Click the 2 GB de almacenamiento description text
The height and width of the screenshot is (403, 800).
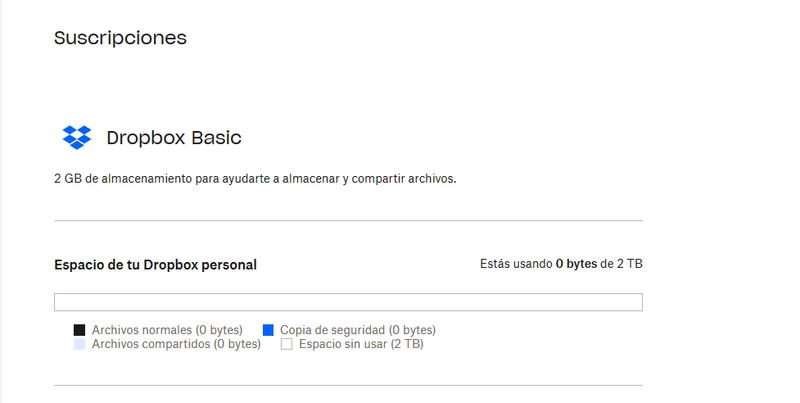[255, 179]
